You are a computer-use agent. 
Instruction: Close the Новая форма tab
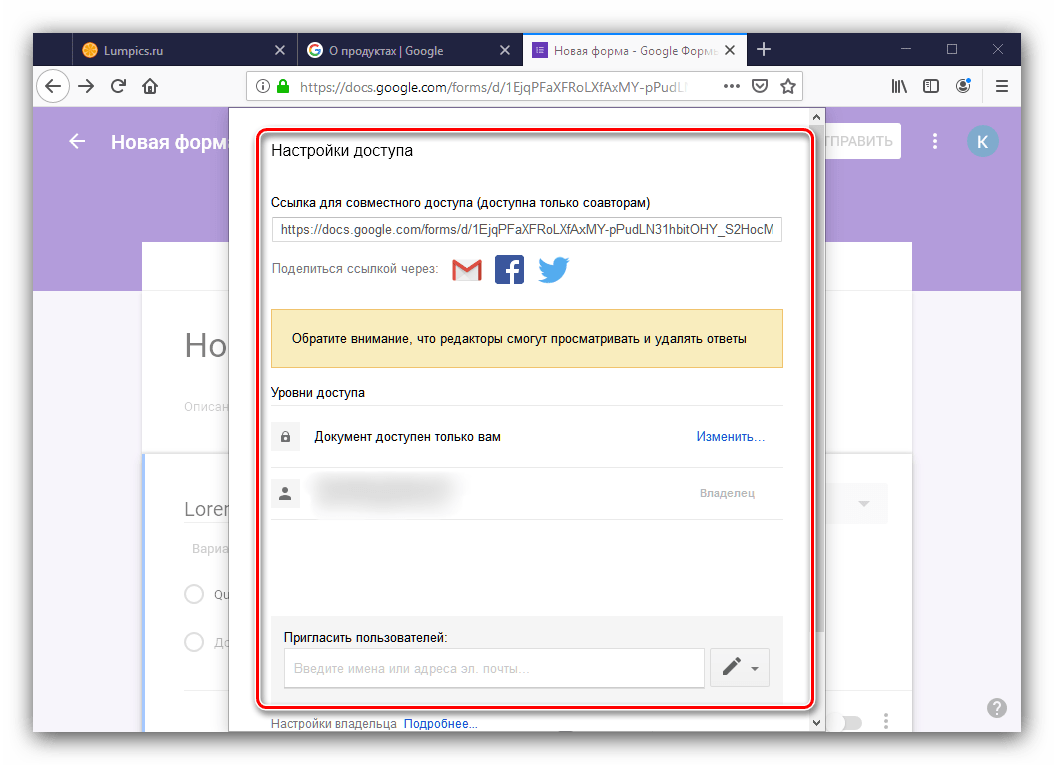click(730, 50)
